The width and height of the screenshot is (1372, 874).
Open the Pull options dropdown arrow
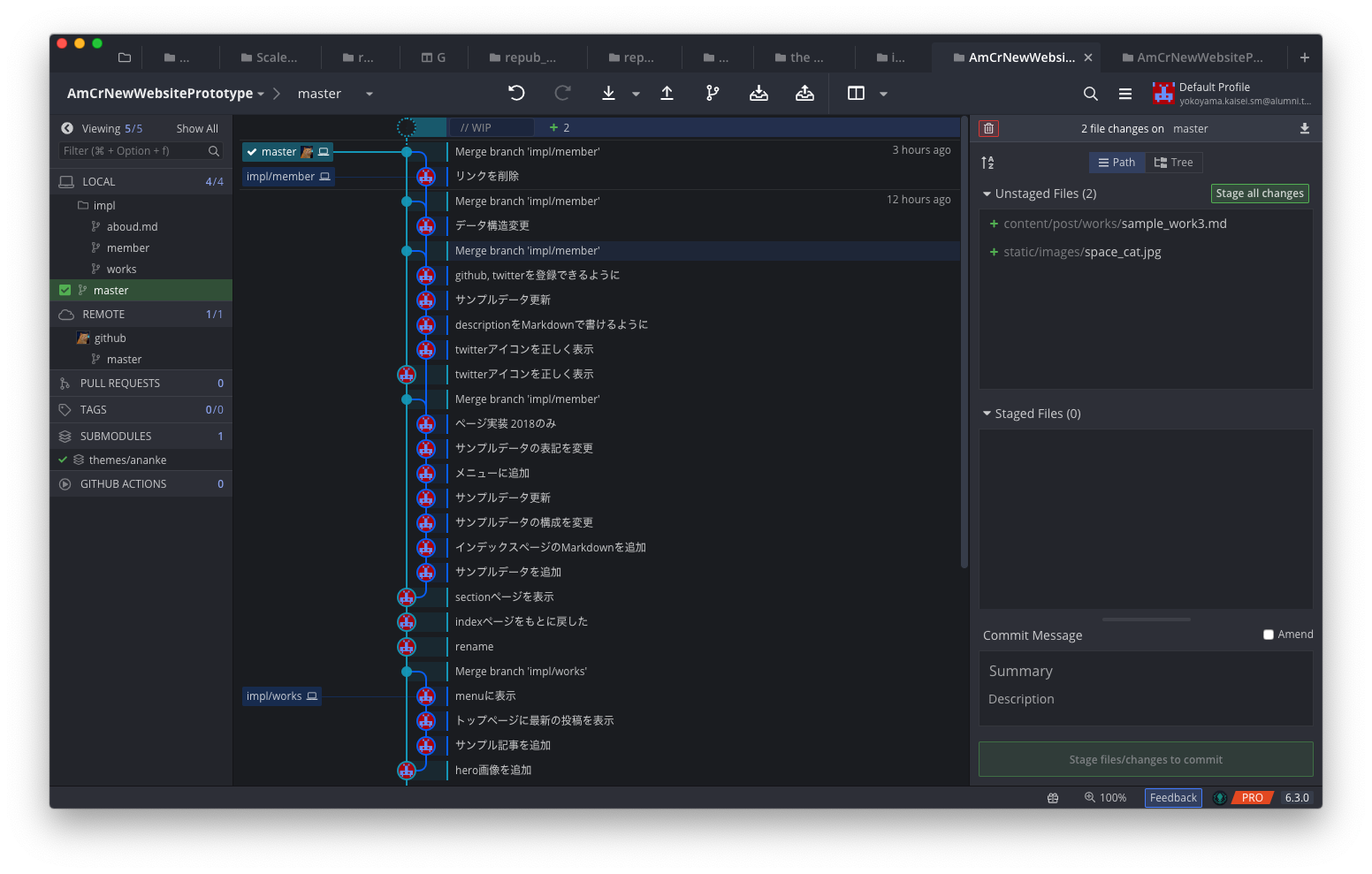click(x=636, y=94)
